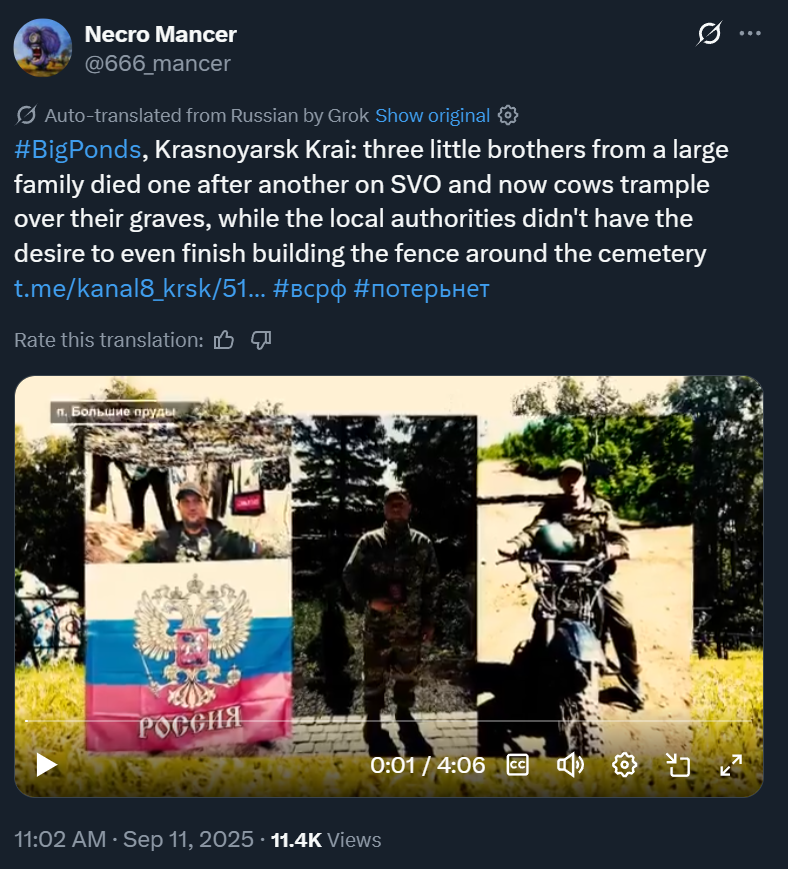Screen dimensions: 788x869
Task: Click the #BigPonds hashtag
Action: coord(78,150)
